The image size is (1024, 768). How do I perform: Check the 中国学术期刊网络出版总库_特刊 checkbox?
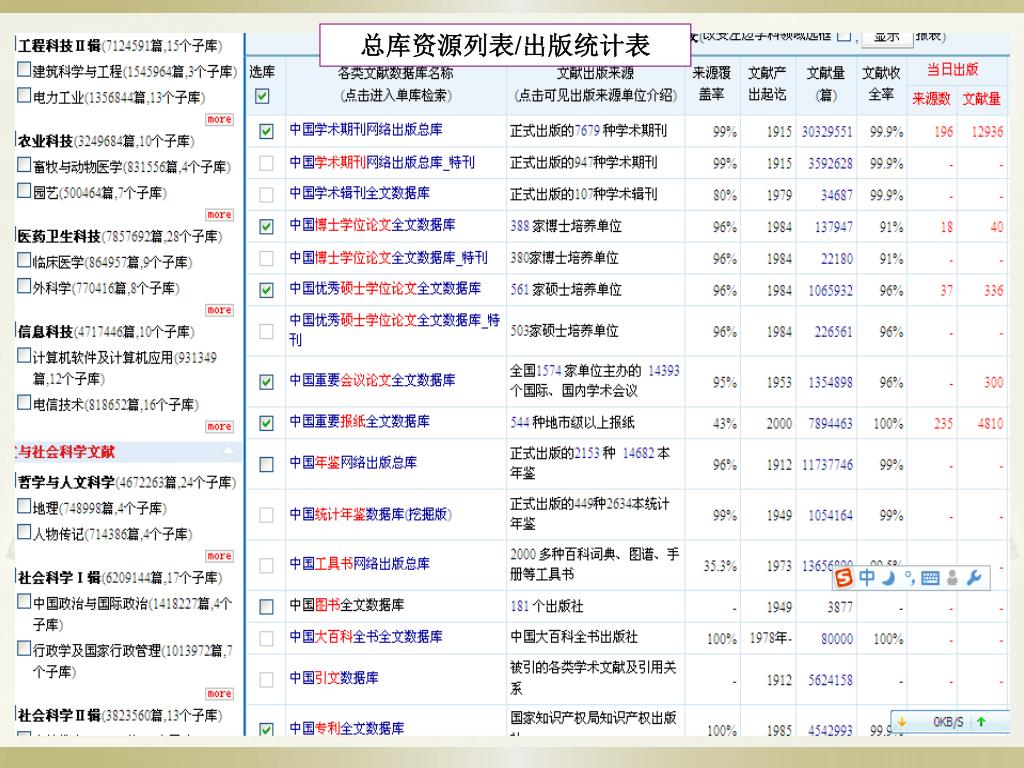(266, 163)
